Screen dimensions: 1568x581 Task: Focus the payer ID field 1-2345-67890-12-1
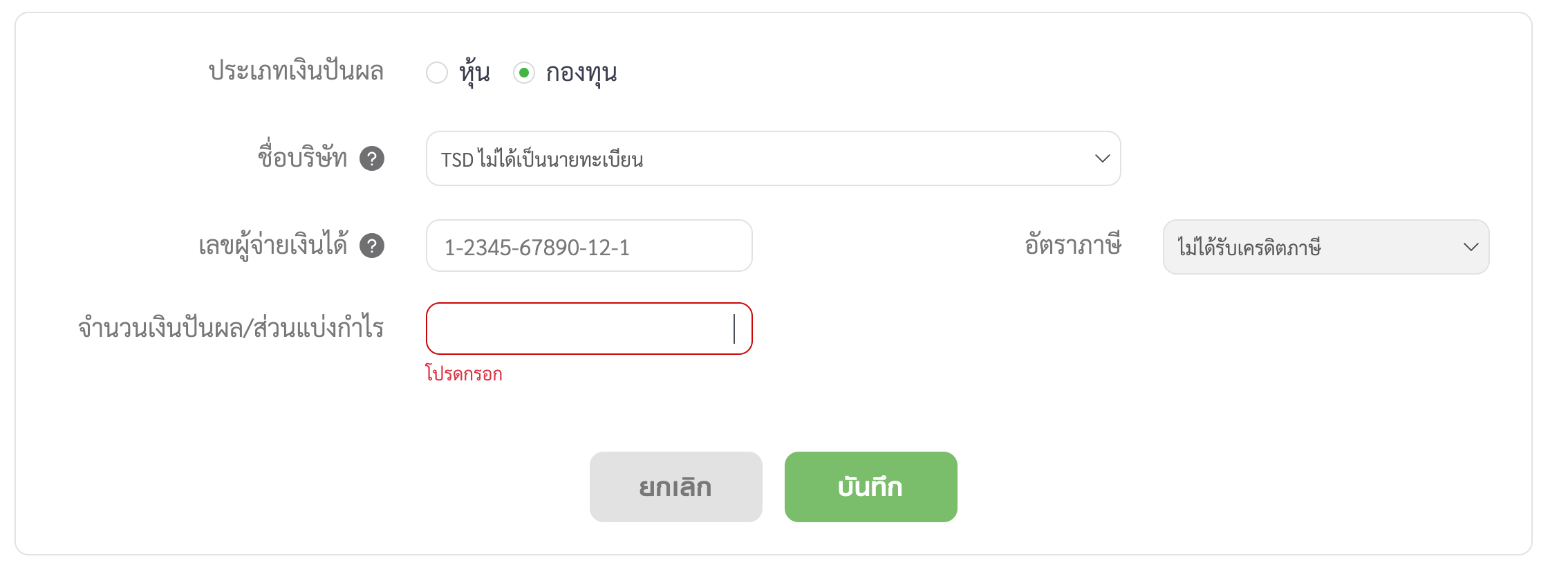pos(589,246)
